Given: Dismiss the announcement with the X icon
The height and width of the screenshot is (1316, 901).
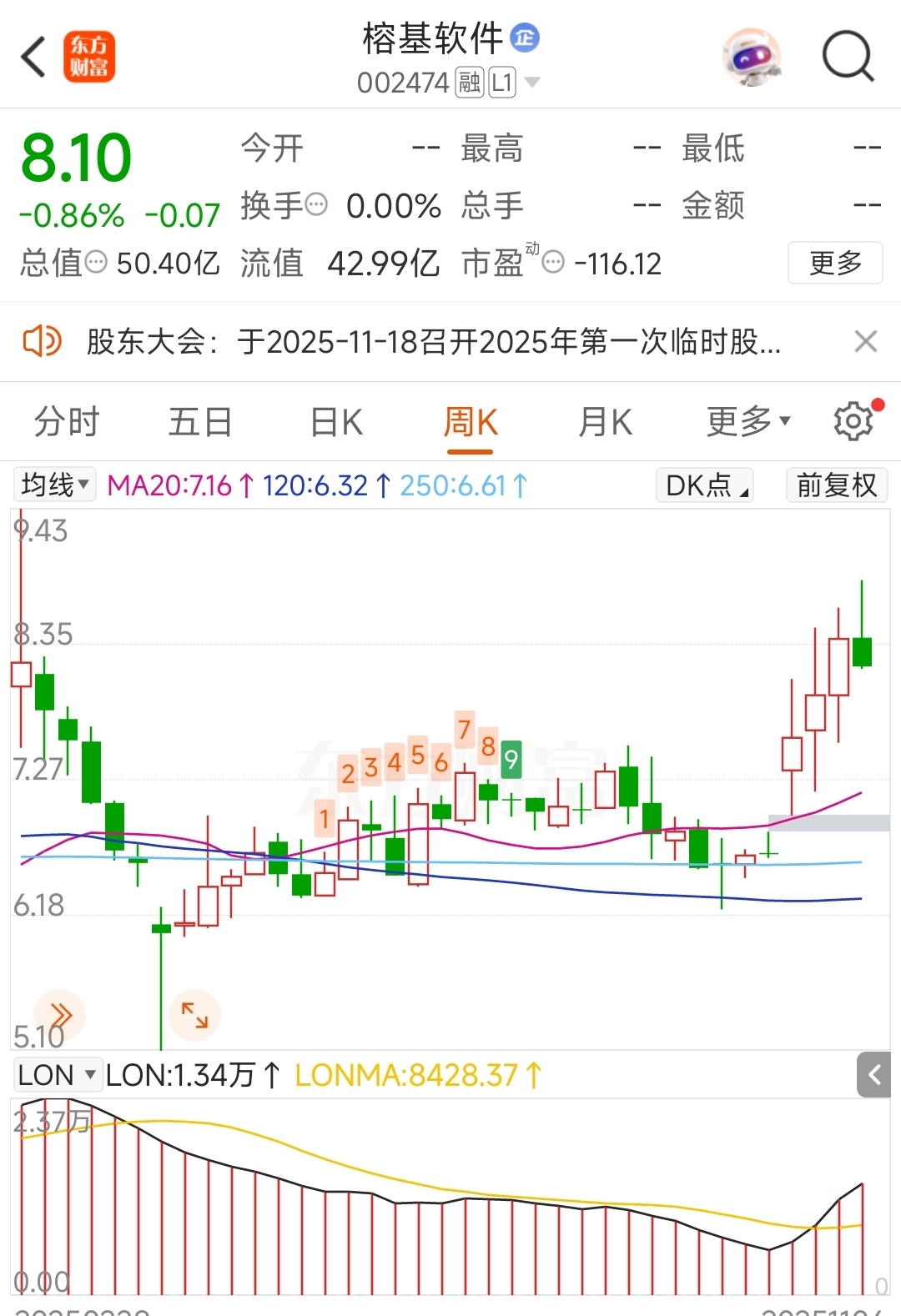Looking at the screenshot, I should click(866, 341).
